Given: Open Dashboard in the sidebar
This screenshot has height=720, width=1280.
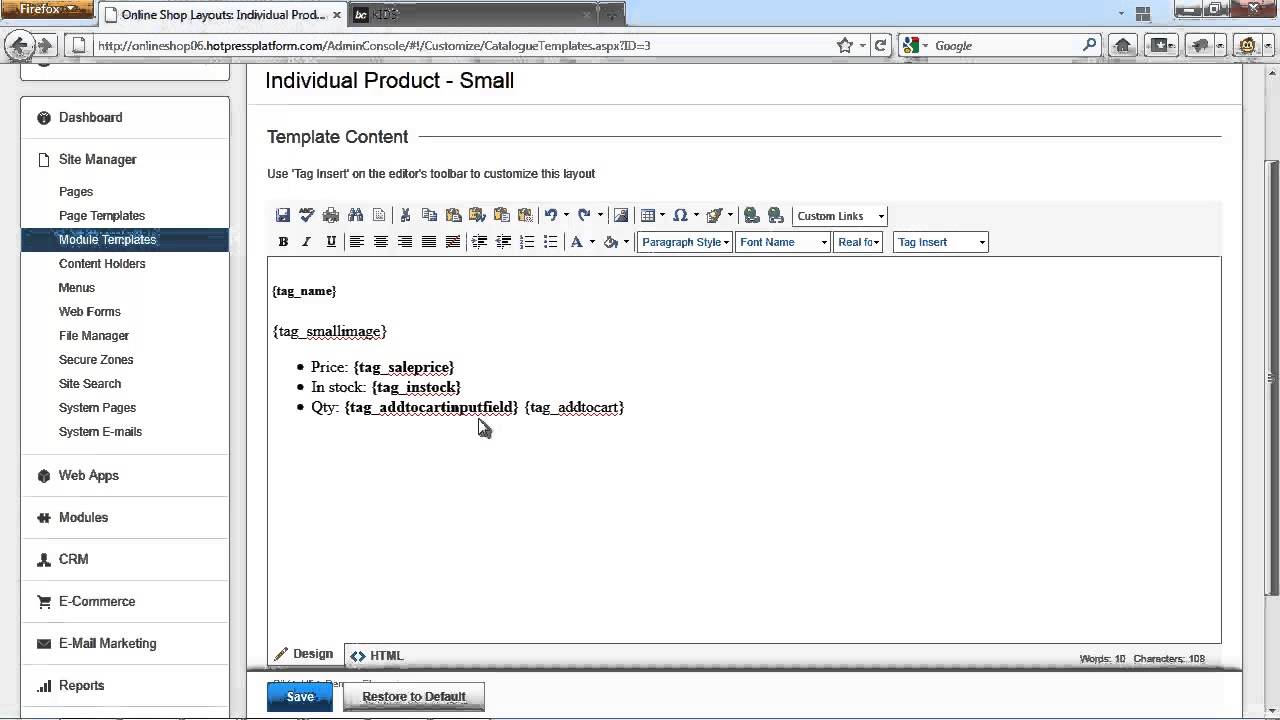Looking at the screenshot, I should pos(90,117).
